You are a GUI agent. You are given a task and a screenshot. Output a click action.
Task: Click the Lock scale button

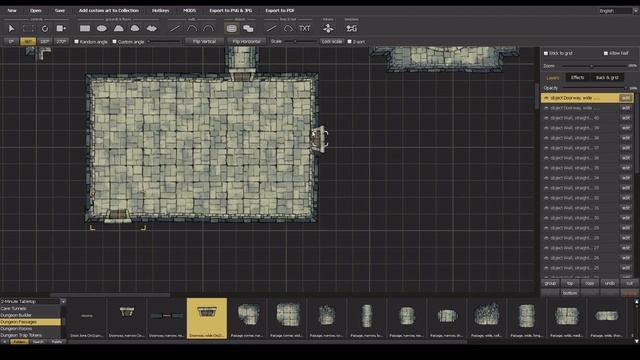(x=331, y=42)
